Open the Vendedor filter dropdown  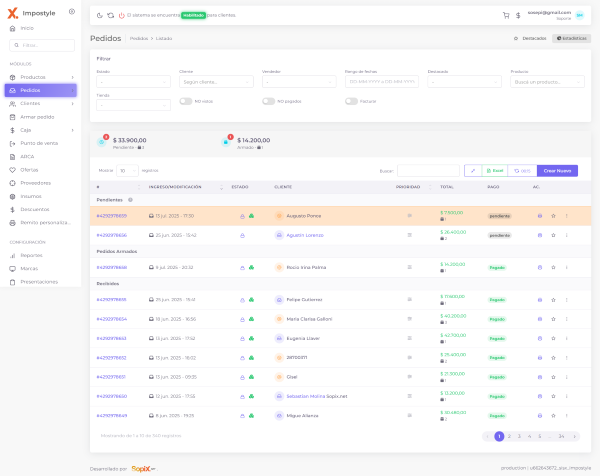pos(299,81)
